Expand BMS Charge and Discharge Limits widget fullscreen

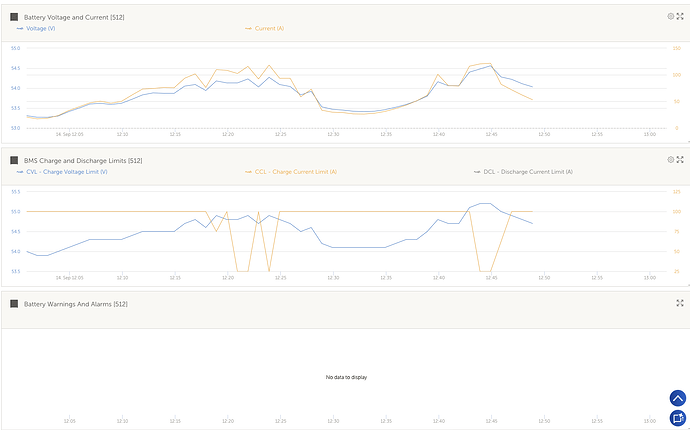pyautogui.click(x=680, y=160)
